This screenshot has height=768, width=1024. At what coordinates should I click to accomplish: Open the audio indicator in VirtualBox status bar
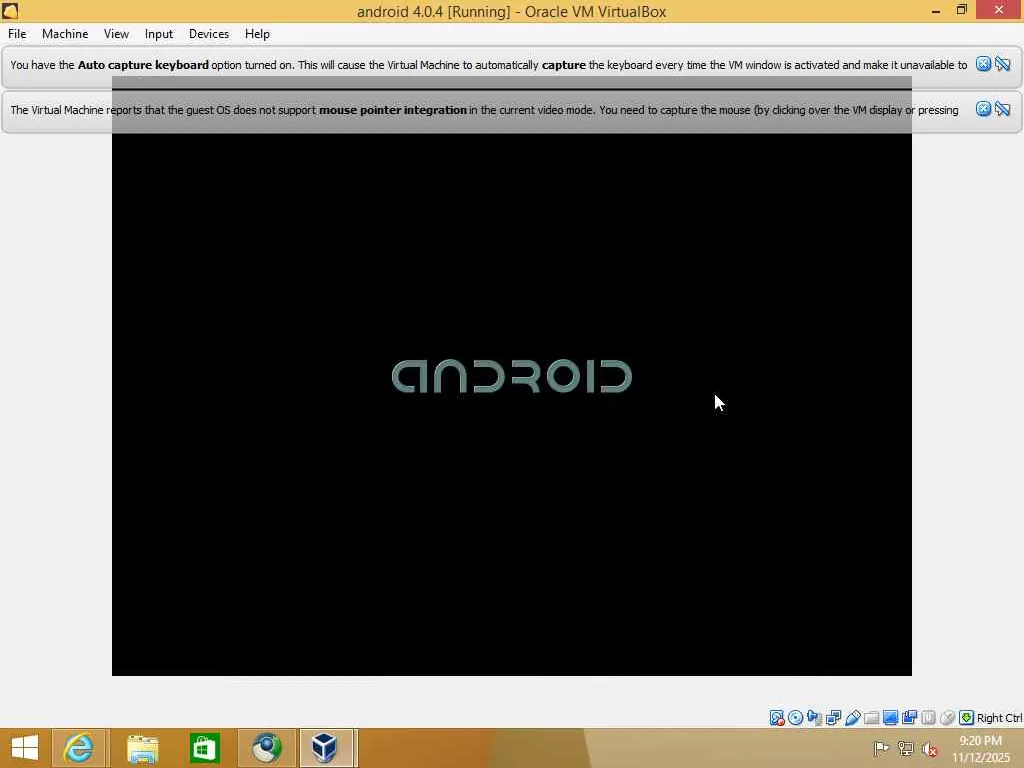pyautogui.click(x=814, y=718)
